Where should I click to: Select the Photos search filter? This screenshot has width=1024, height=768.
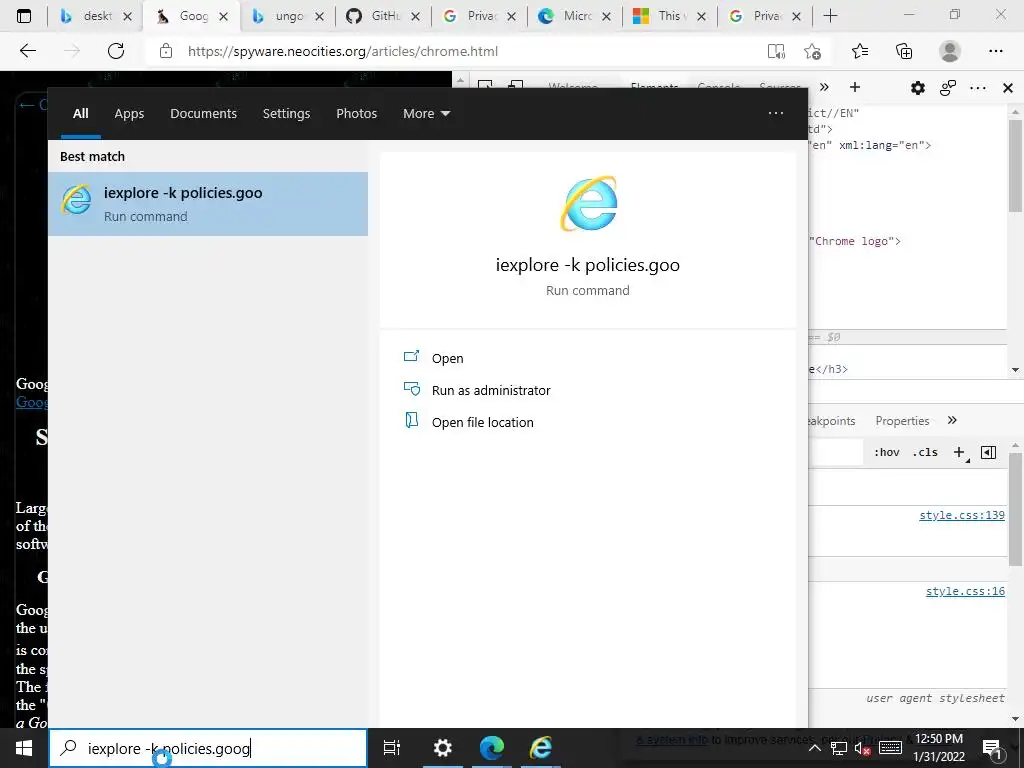pyautogui.click(x=357, y=114)
